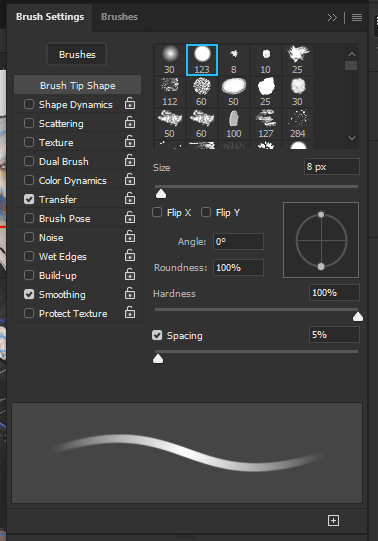Click the lock icon next to Transfer
Screen dimensions: 378x541
[x=130, y=198]
